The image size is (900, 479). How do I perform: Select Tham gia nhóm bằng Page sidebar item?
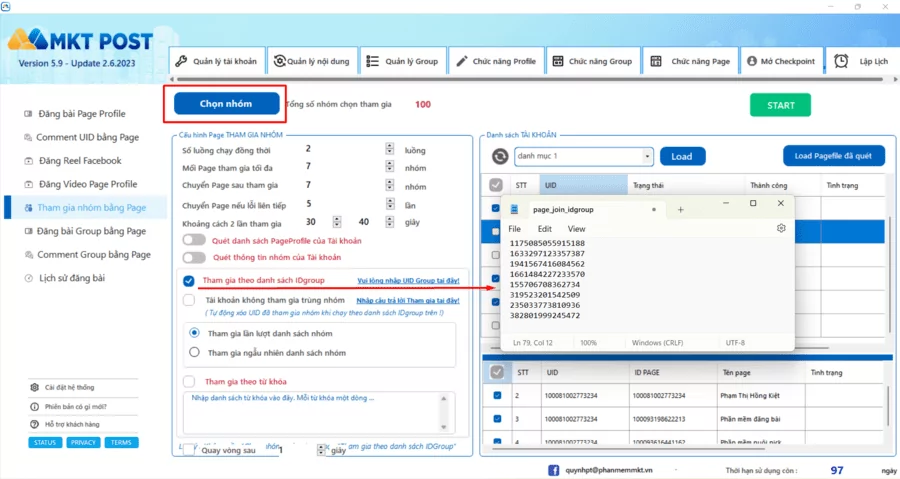coord(86,207)
